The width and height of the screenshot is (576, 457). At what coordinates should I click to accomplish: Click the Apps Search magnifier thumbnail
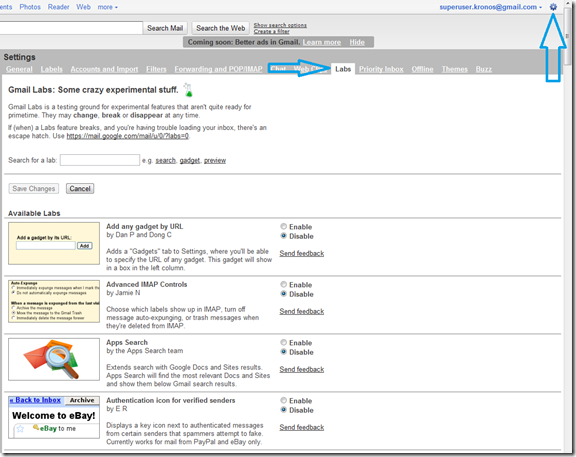[x=54, y=359]
